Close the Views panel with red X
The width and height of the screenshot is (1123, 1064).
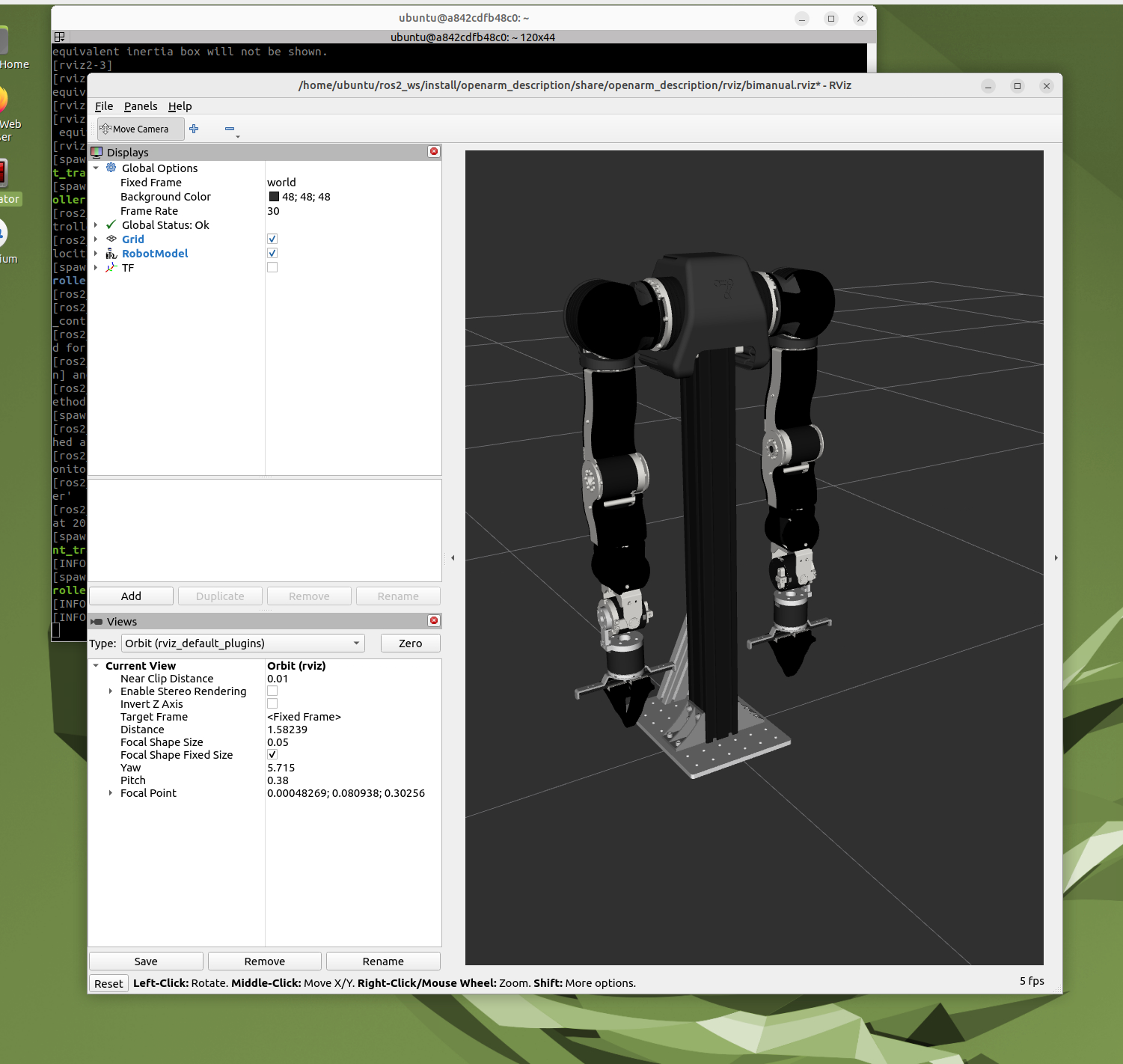tap(433, 621)
